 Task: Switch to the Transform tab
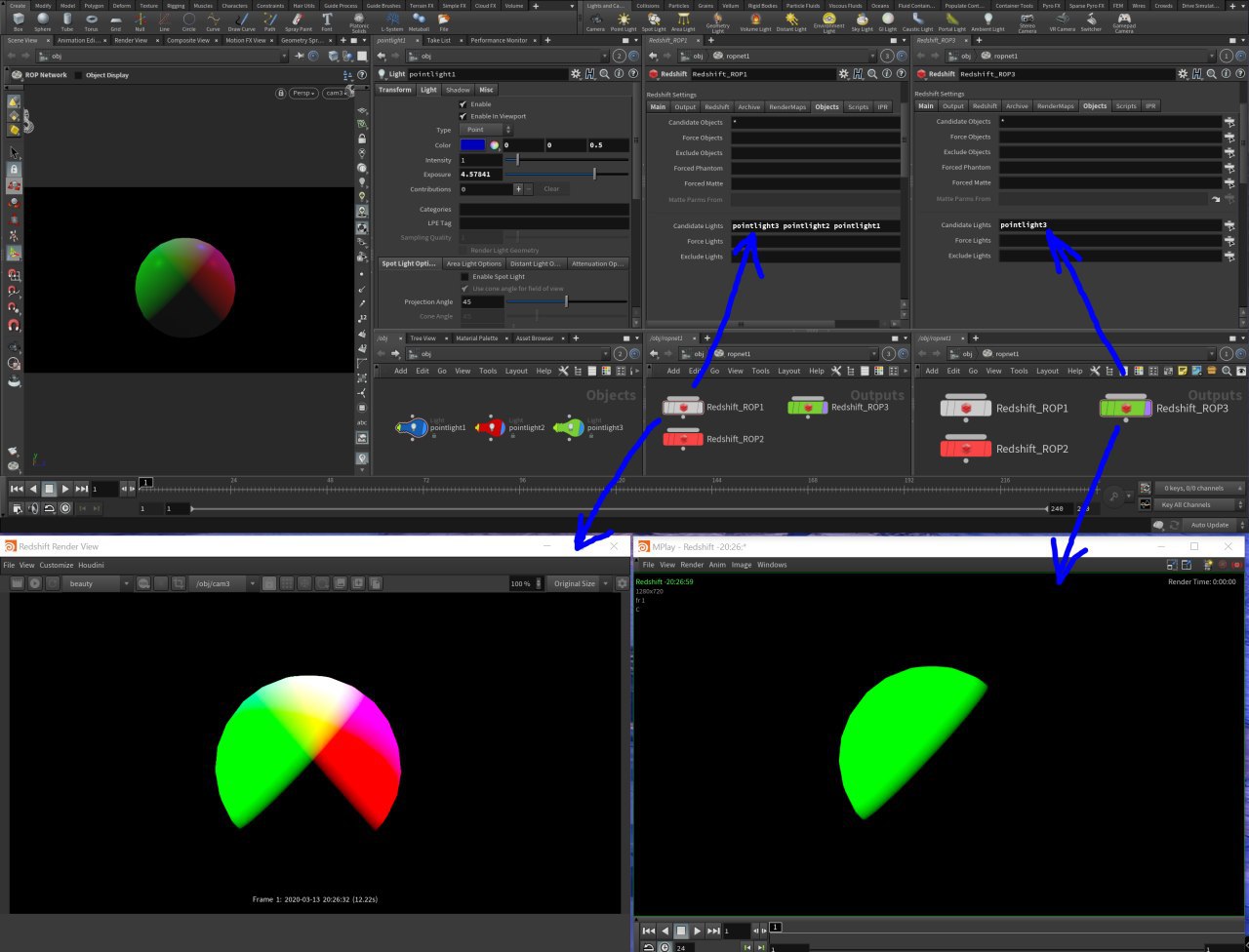point(395,90)
